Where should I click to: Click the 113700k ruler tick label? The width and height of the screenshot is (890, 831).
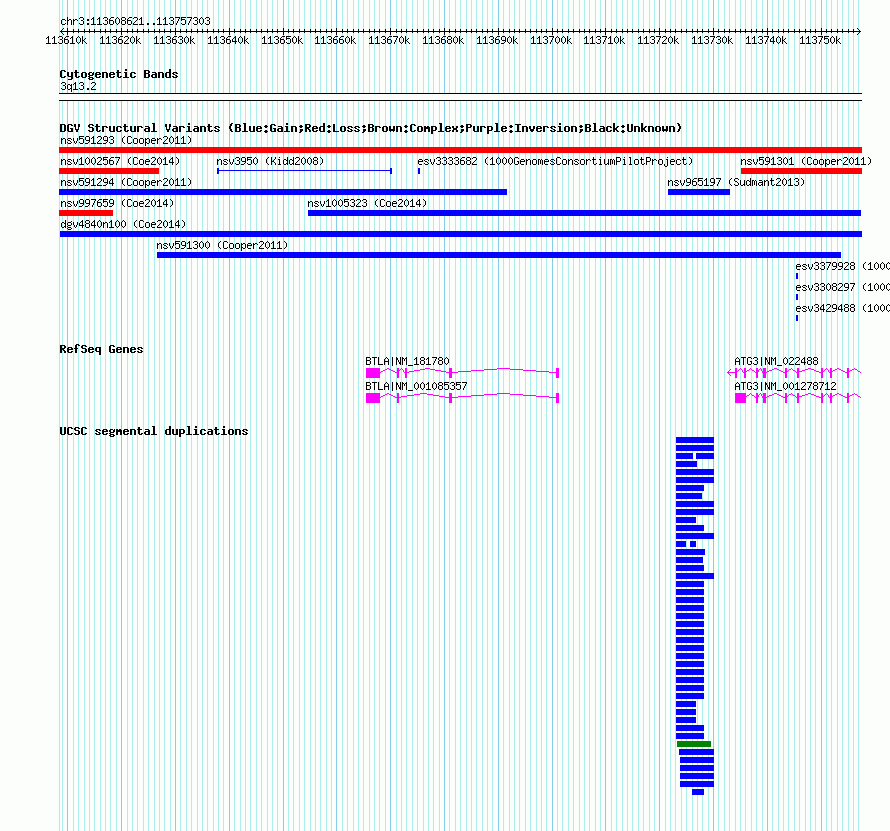pos(551,40)
